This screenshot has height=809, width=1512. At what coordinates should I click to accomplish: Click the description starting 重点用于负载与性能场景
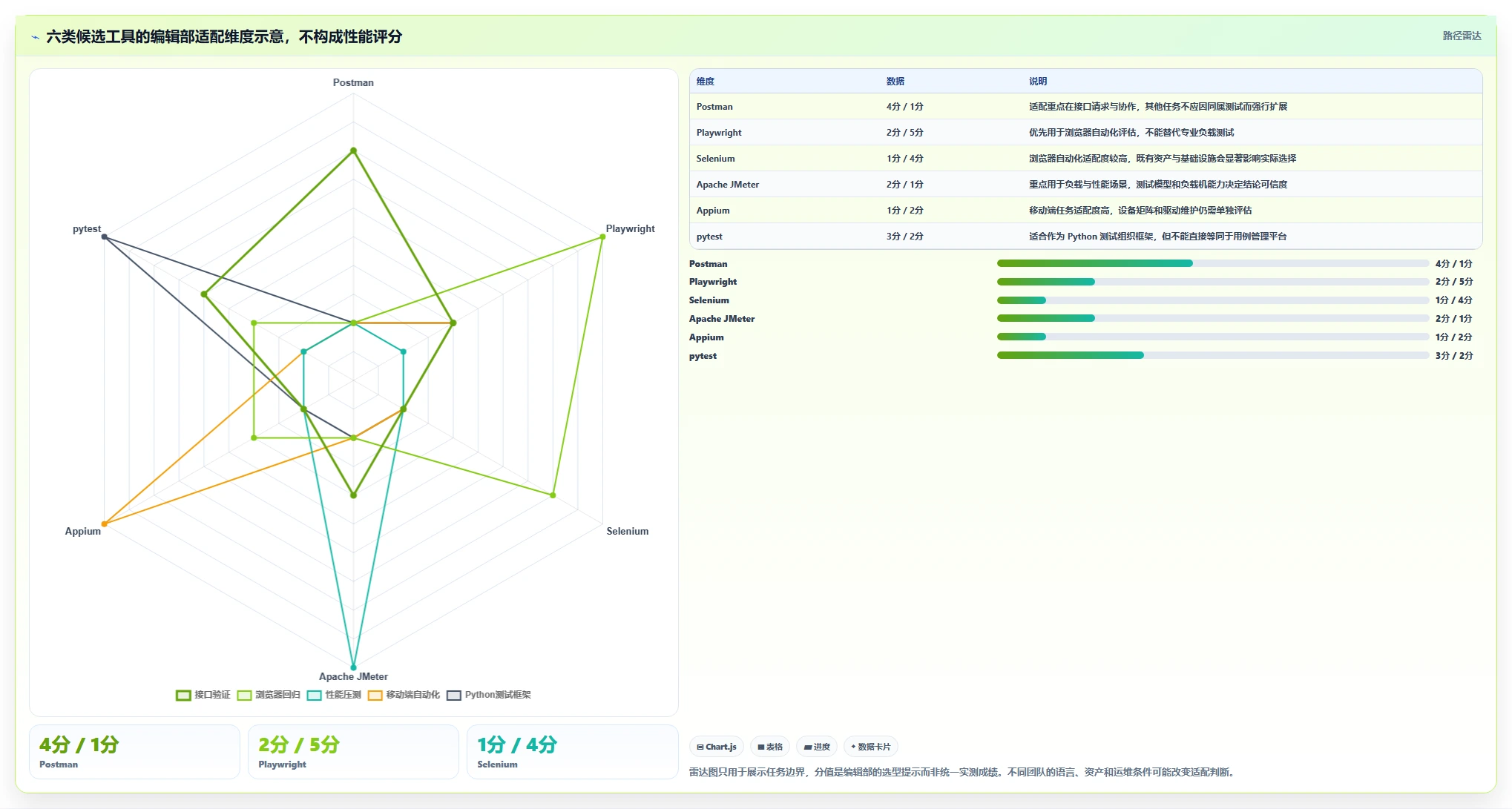point(1158,185)
